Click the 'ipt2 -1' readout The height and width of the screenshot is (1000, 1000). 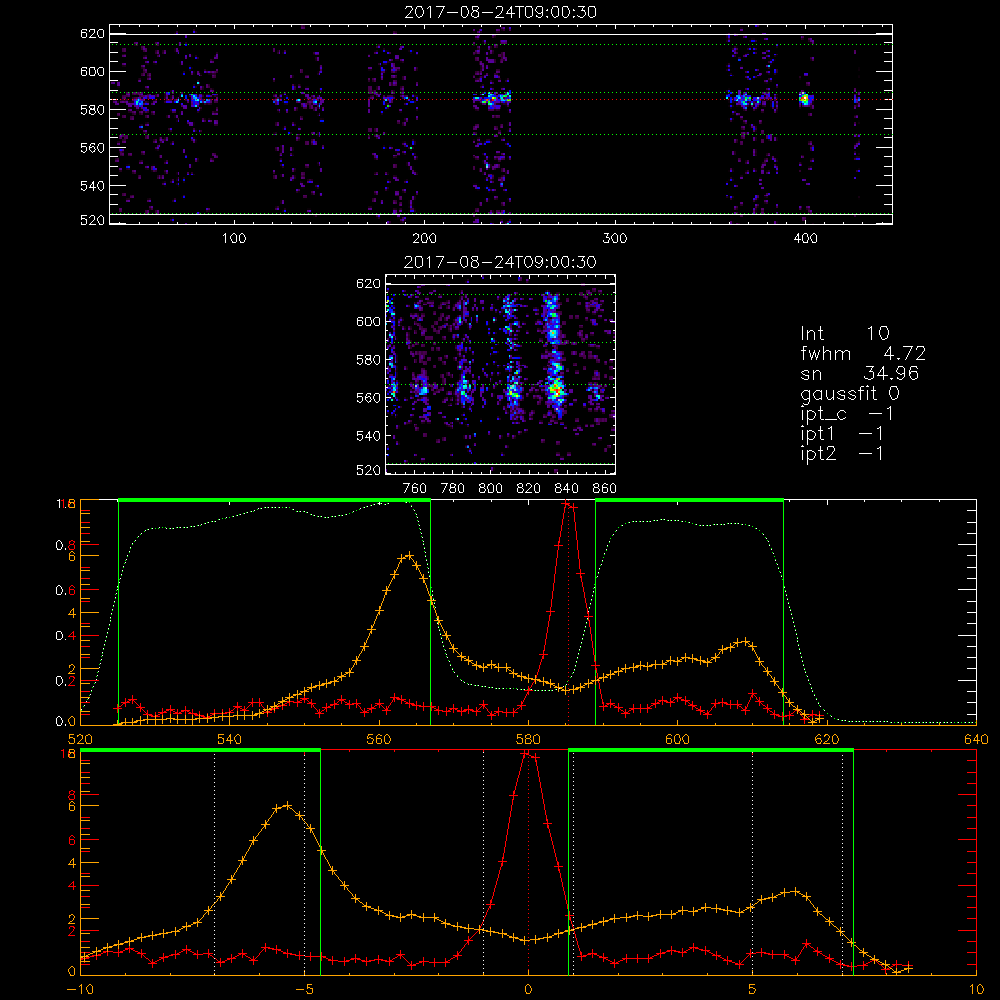pyautogui.click(x=842, y=453)
